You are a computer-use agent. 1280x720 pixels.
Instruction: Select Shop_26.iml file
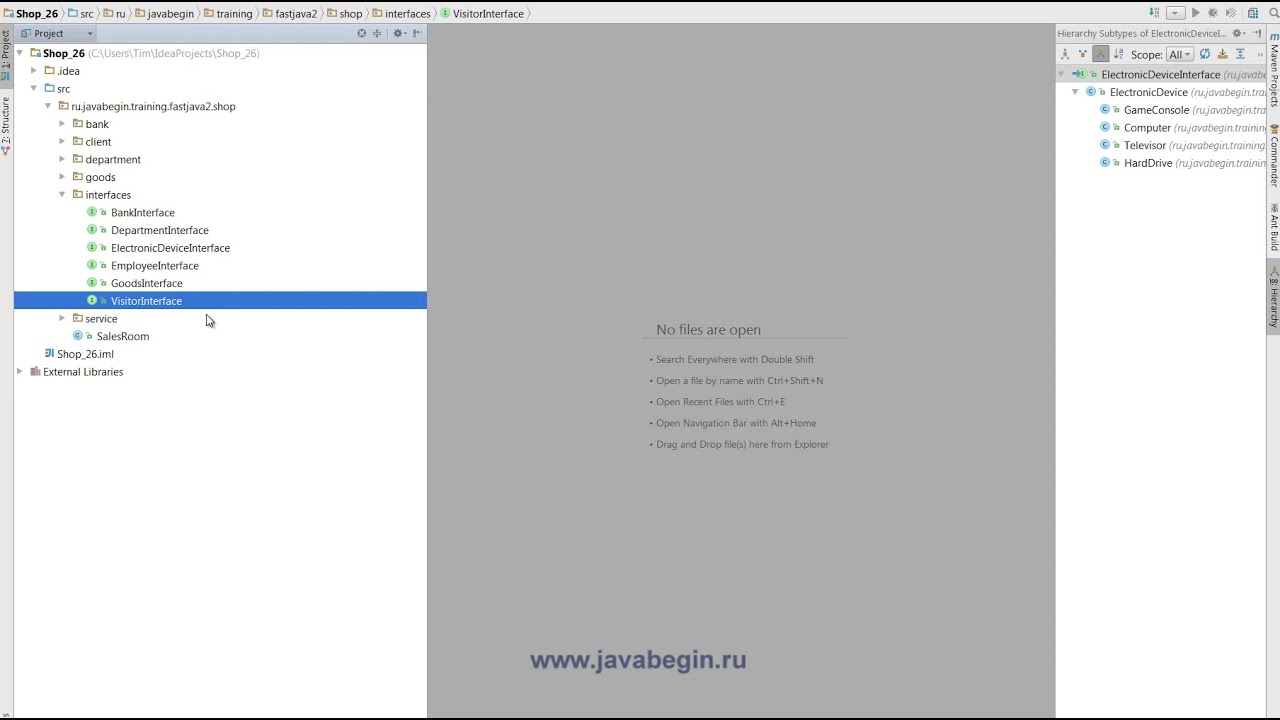[x=85, y=354]
